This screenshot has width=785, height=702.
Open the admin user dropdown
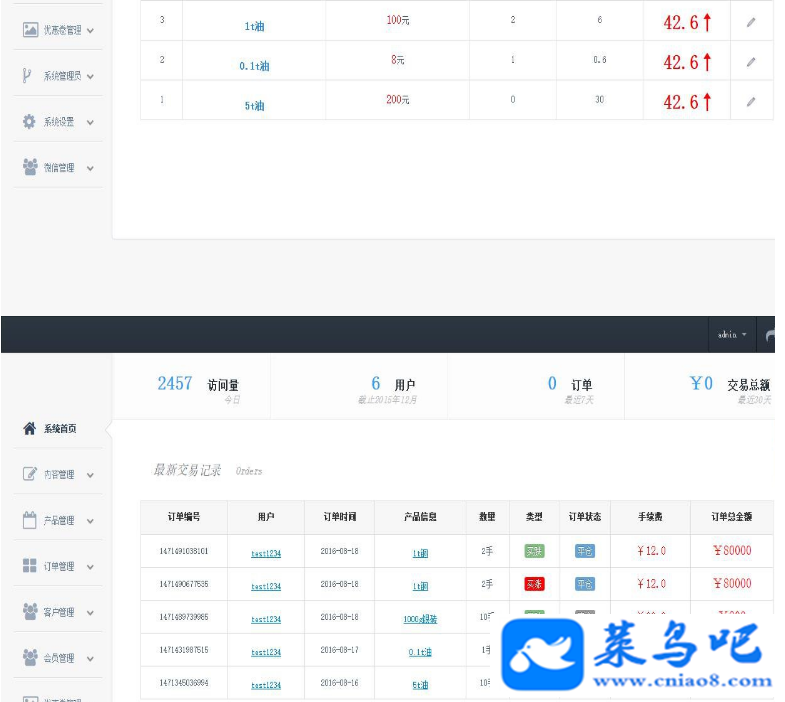732,334
